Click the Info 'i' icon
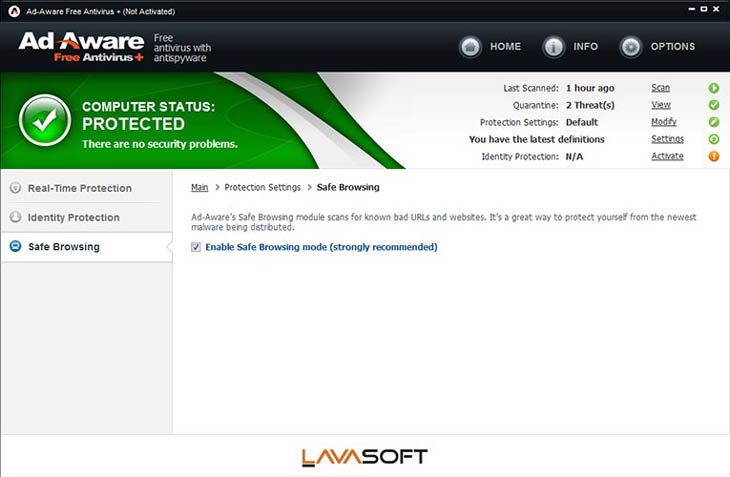730x477 pixels. click(554, 47)
